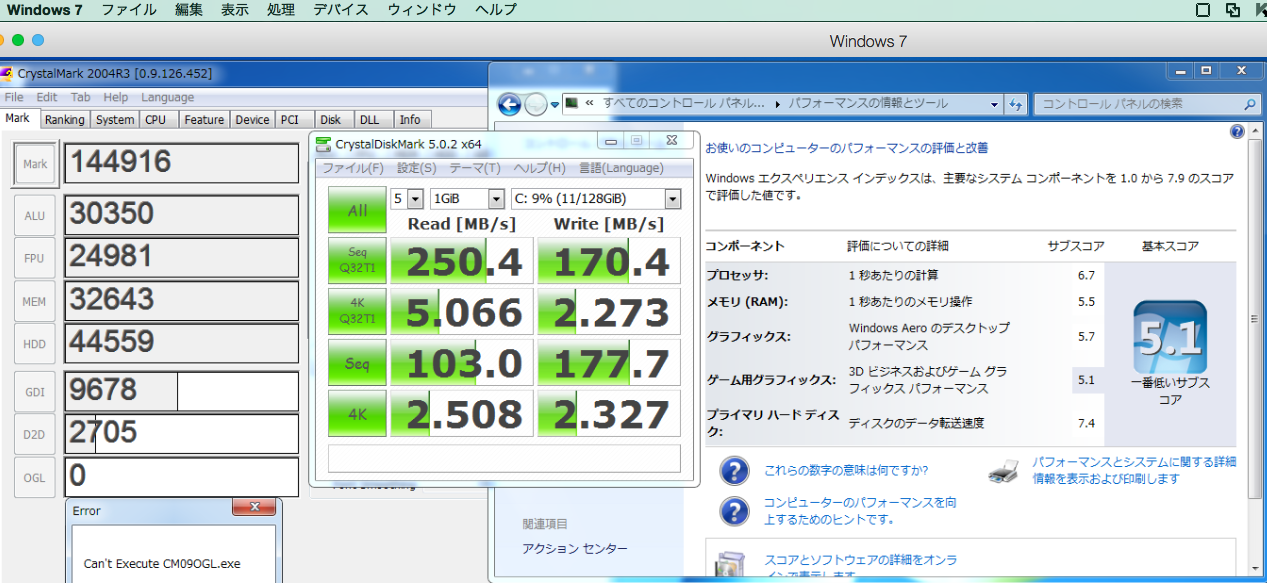Screen dimensions: 1267x583
Task: Run the FPU benchmark in CrystalMark
Action: pos(35,258)
